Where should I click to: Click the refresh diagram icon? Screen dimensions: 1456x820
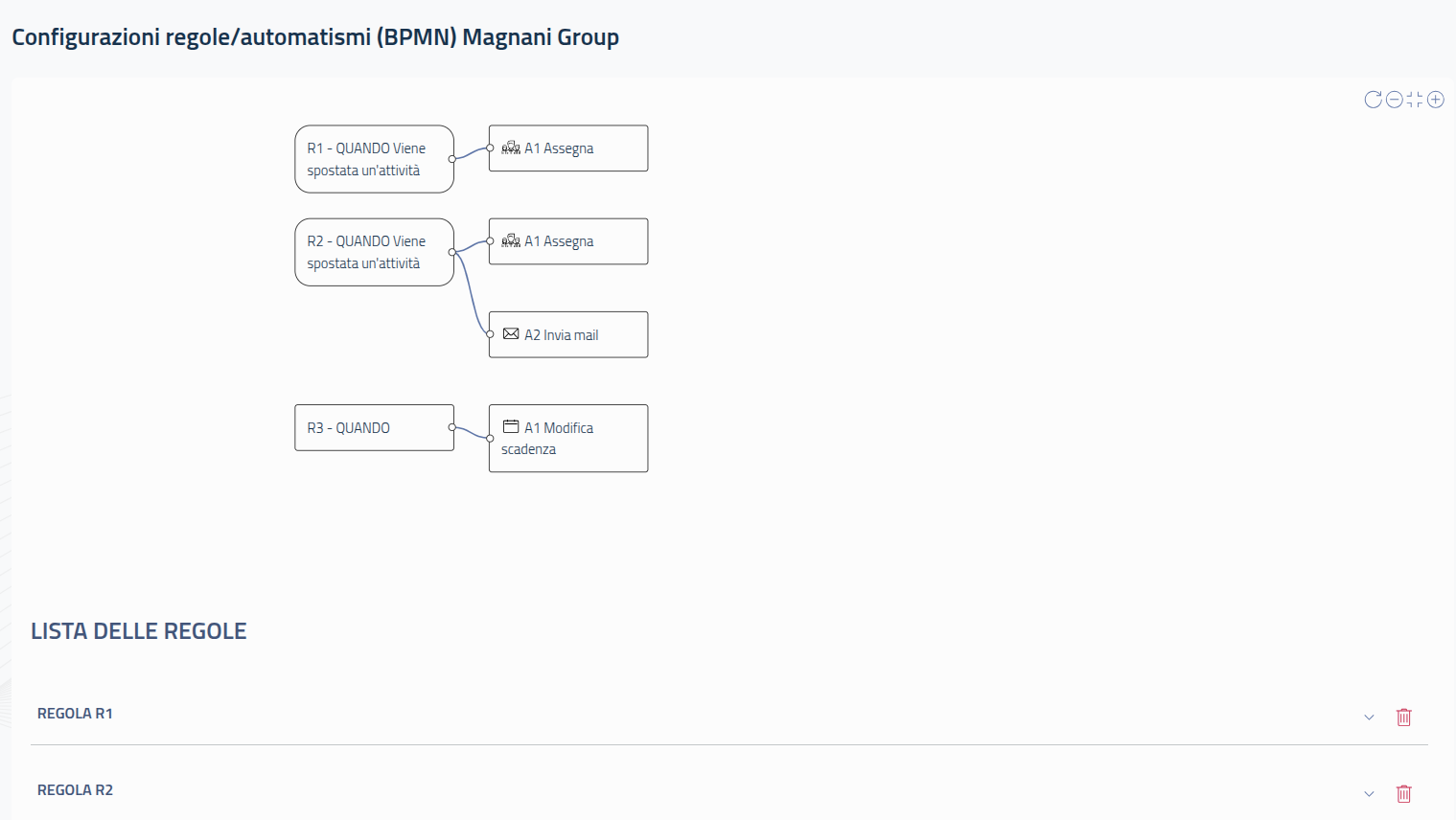click(x=1373, y=100)
